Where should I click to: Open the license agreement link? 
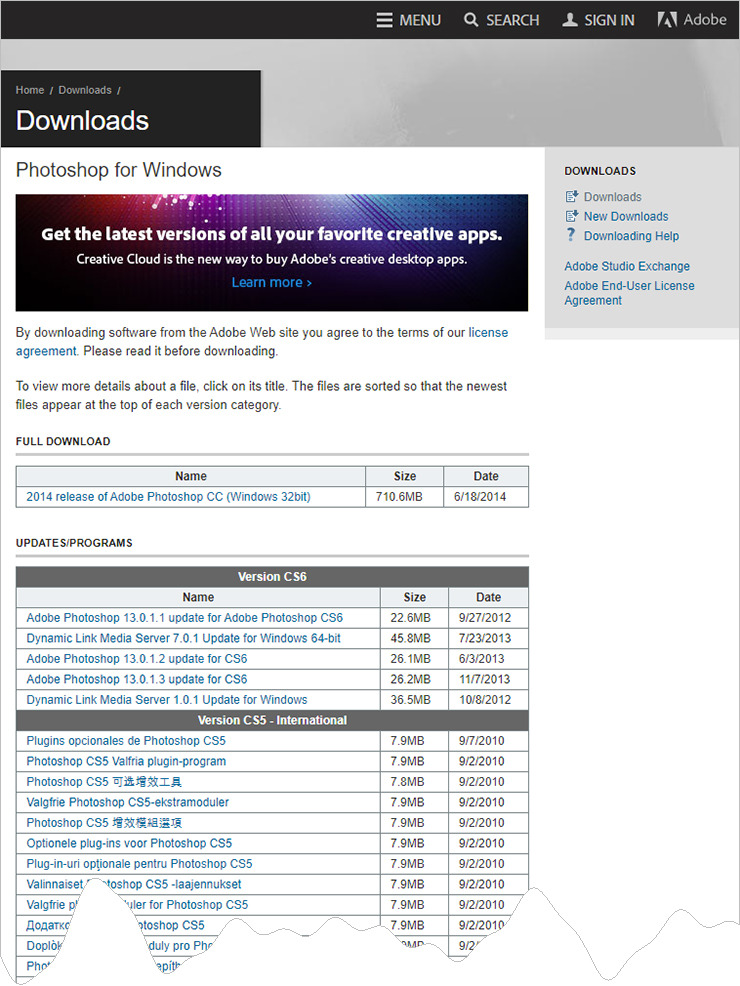(x=488, y=333)
